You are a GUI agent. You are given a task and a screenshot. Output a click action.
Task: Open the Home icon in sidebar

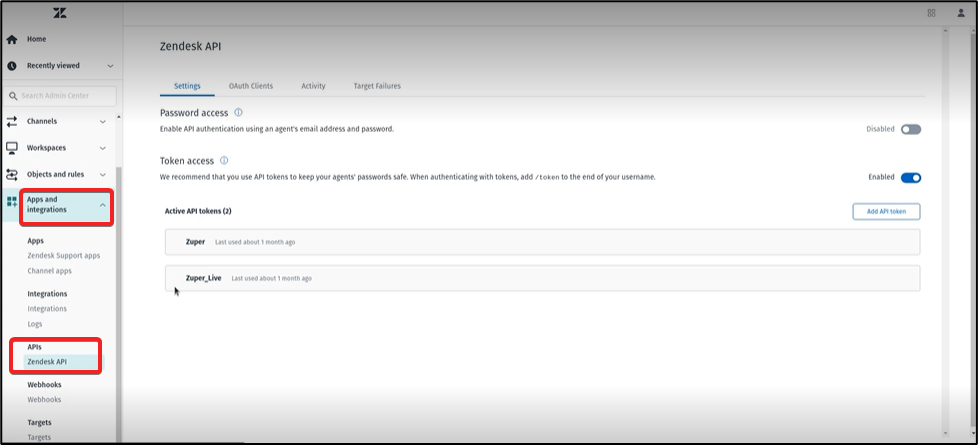coord(11,39)
